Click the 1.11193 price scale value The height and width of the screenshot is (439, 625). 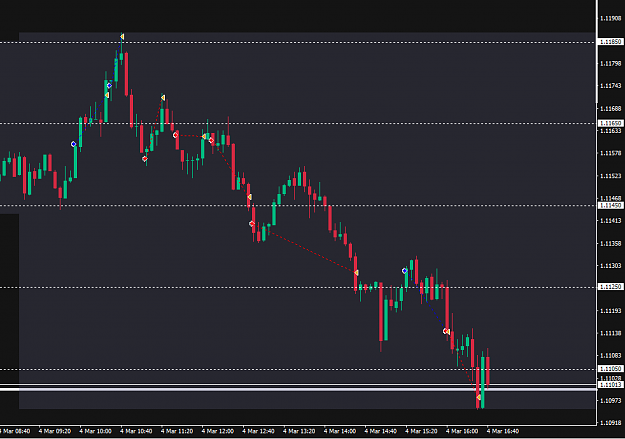pos(611,311)
